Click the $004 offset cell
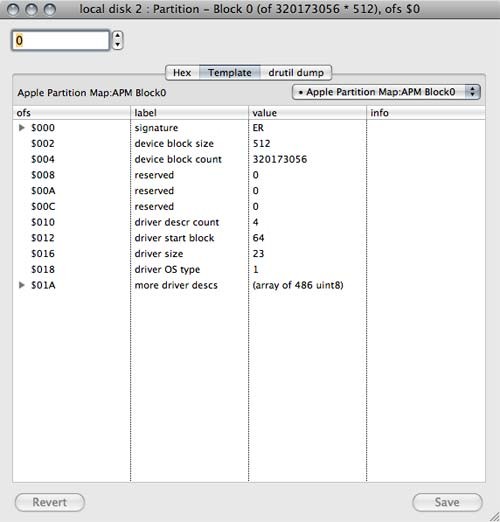Screen dimensions: 500x522 [x=43, y=159]
